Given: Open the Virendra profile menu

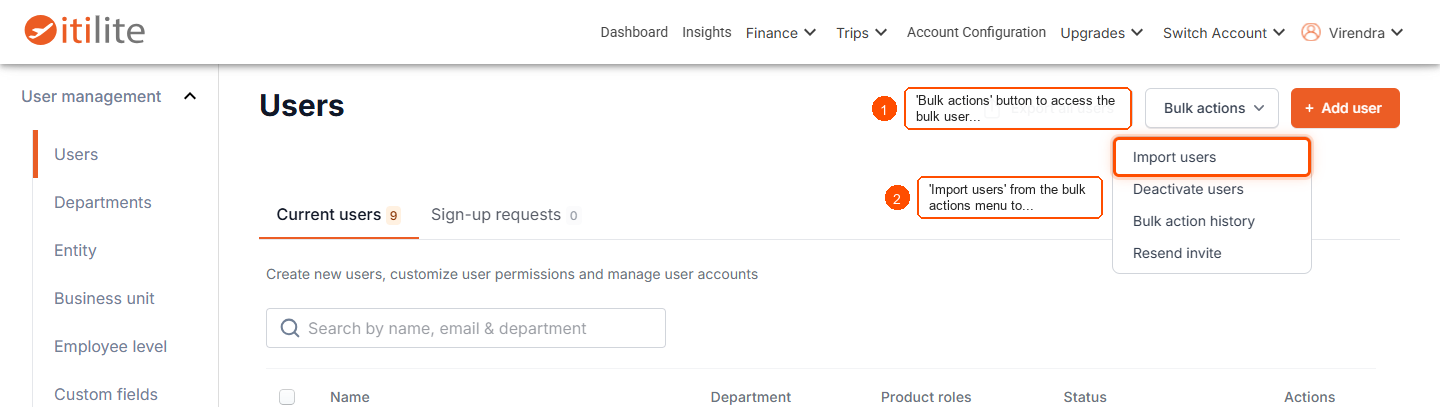Looking at the screenshot, I should click(x=1366, y=33).
